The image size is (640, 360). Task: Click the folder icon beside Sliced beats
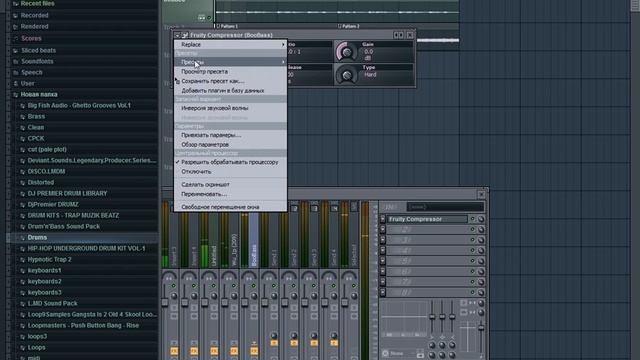[15, 51]
